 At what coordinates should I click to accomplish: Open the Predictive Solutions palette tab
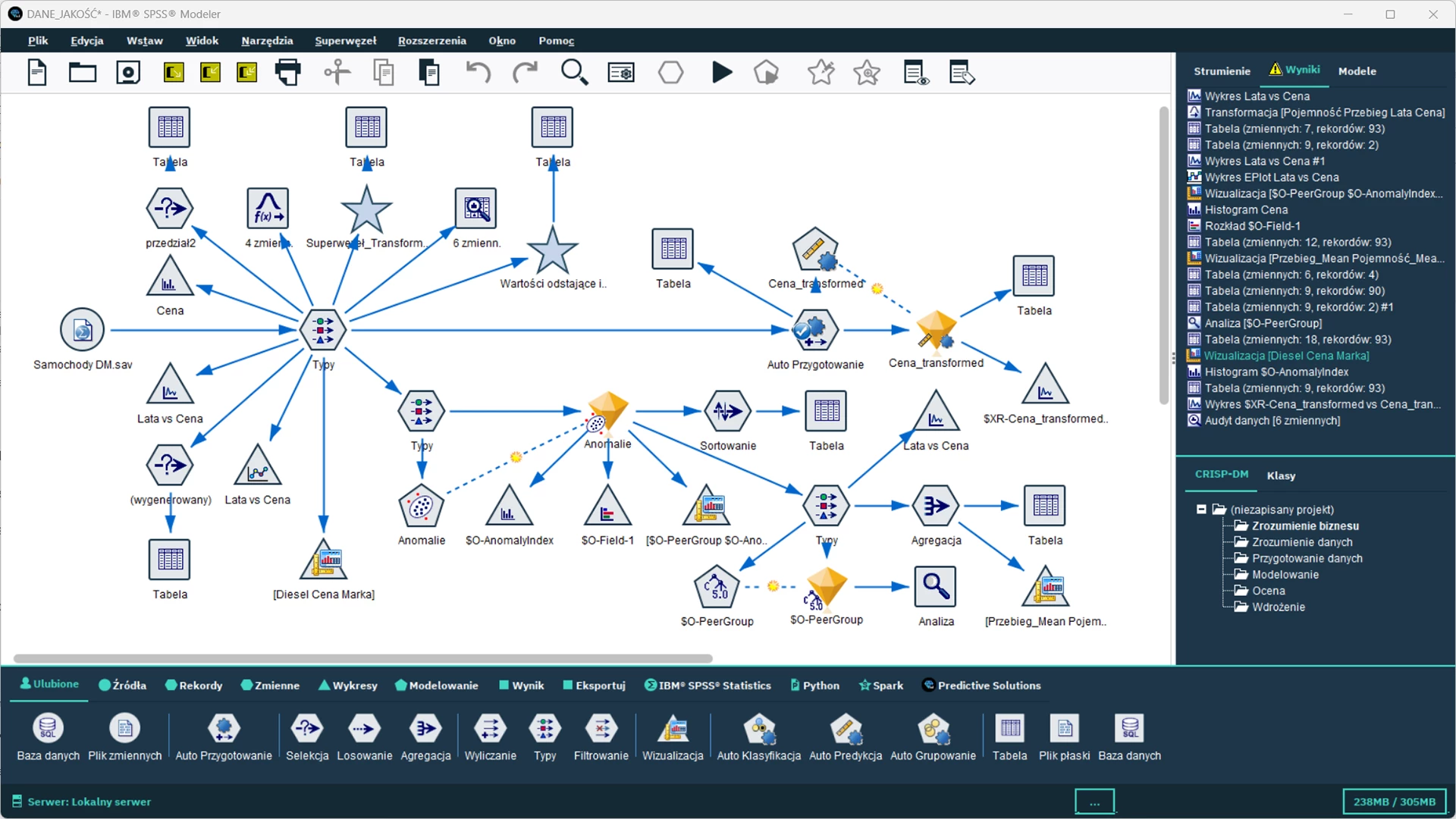click(981, 686)
